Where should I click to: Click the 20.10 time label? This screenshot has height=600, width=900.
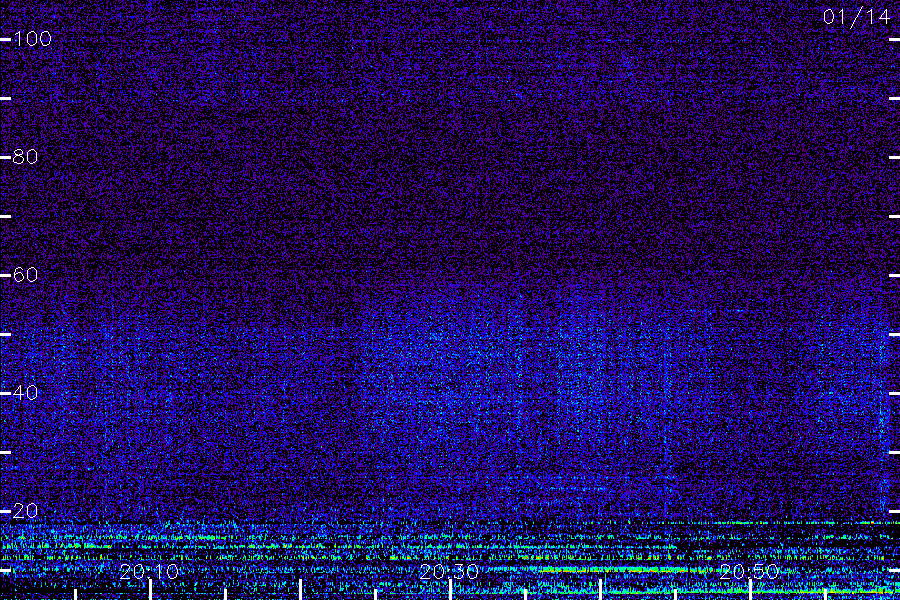(x=149, y=571)
